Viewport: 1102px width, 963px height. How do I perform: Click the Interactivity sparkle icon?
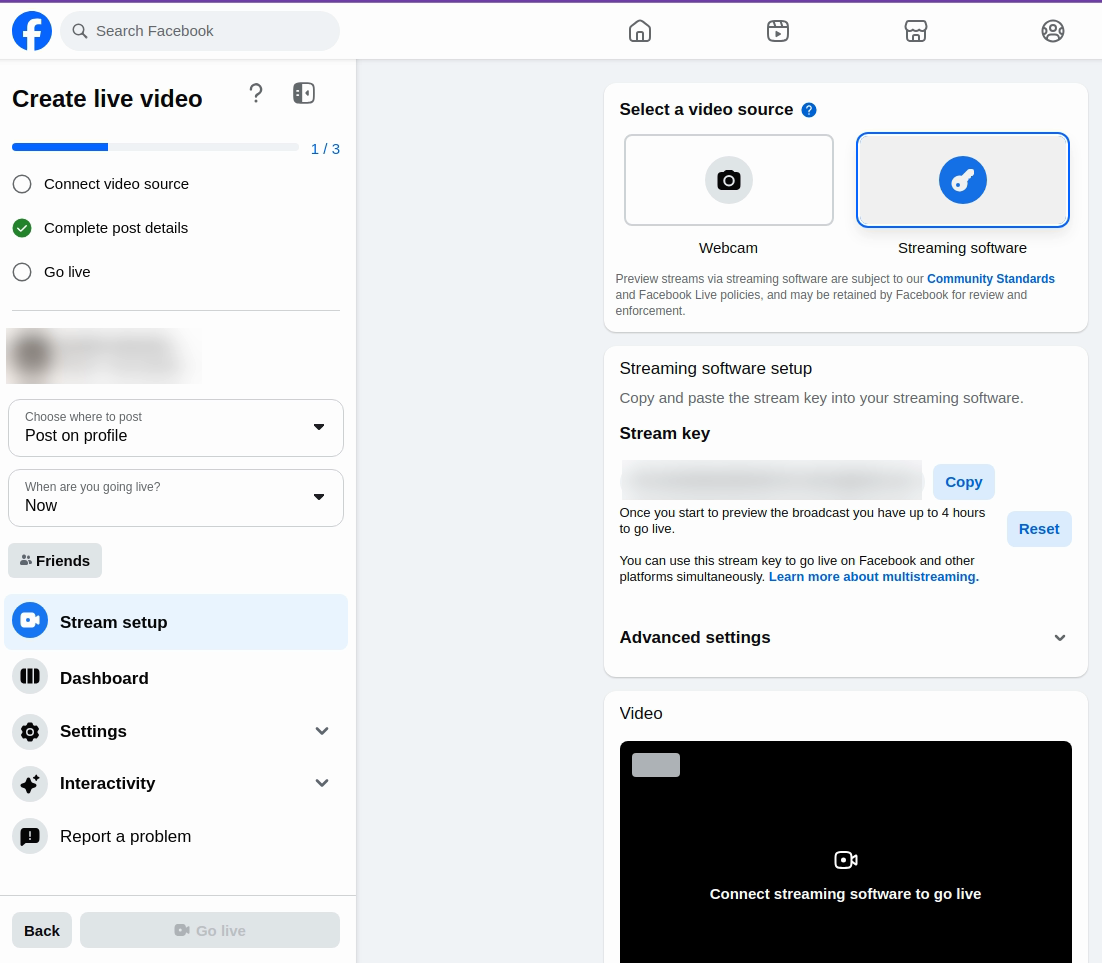tap(30, 784)
